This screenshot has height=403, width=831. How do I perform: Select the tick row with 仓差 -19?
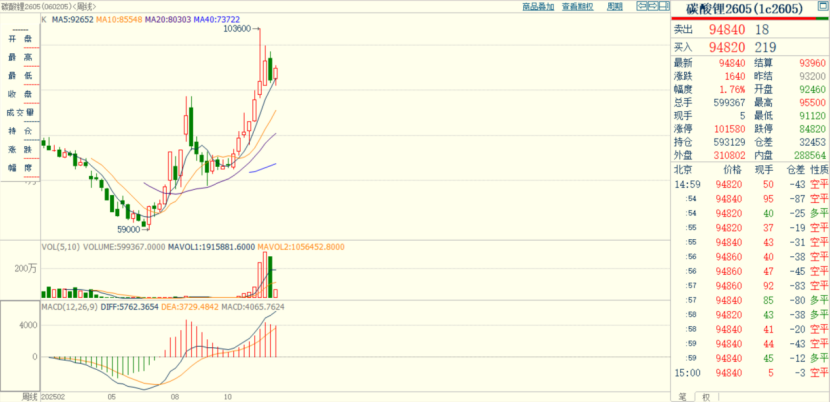point(750,228)
